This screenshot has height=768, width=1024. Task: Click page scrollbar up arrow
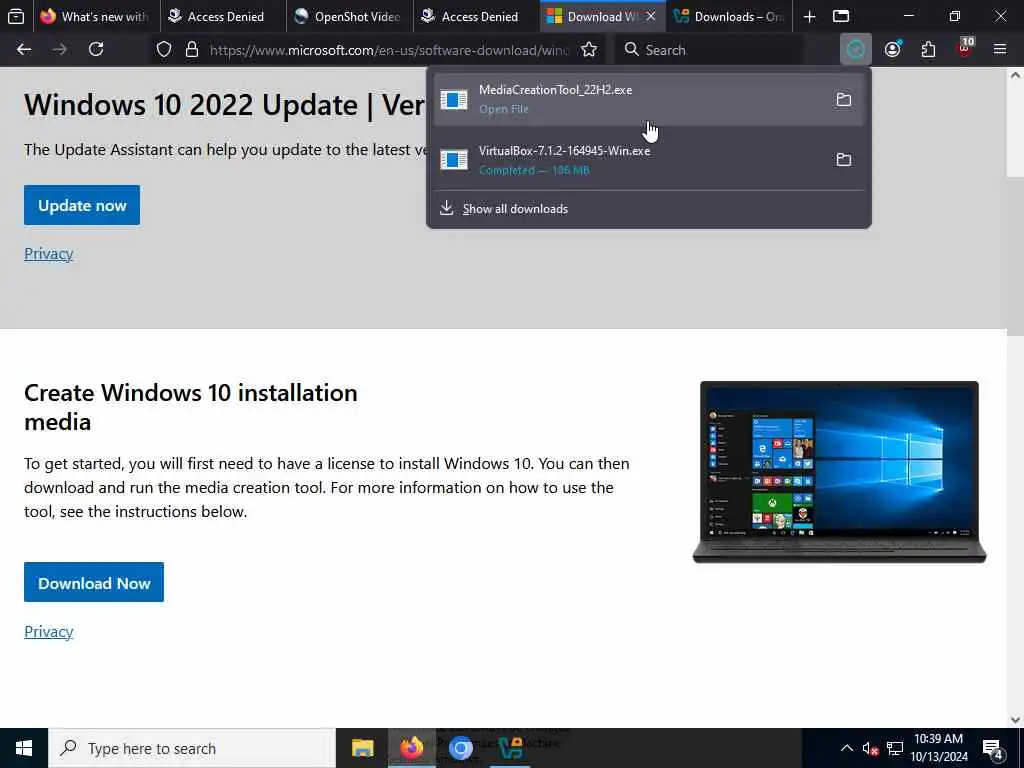[1016, 75]
